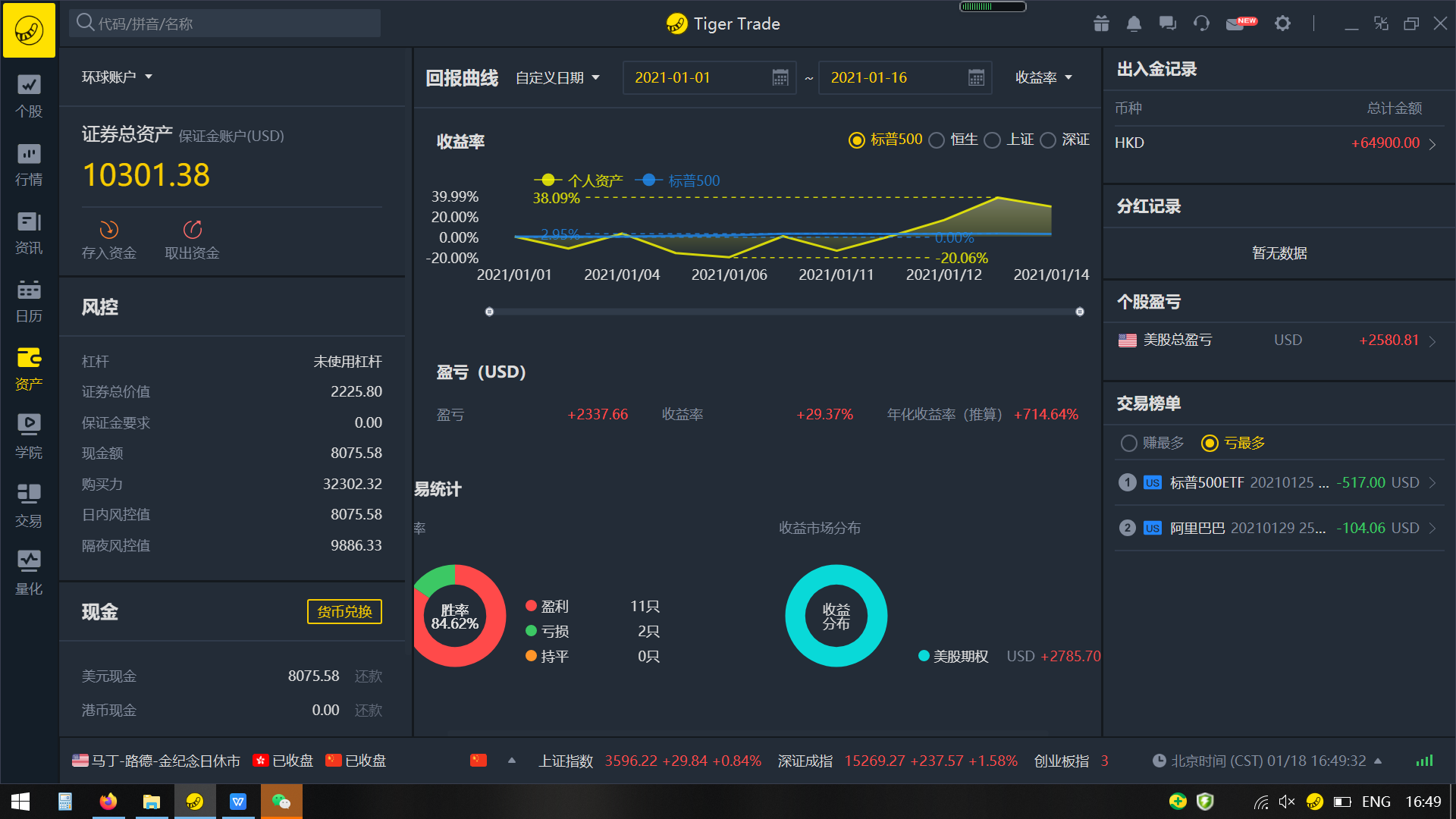This screenshot has height=819, width=1456.
Task: Click the right handle of chart range slider
Action: click(1080, 312)
